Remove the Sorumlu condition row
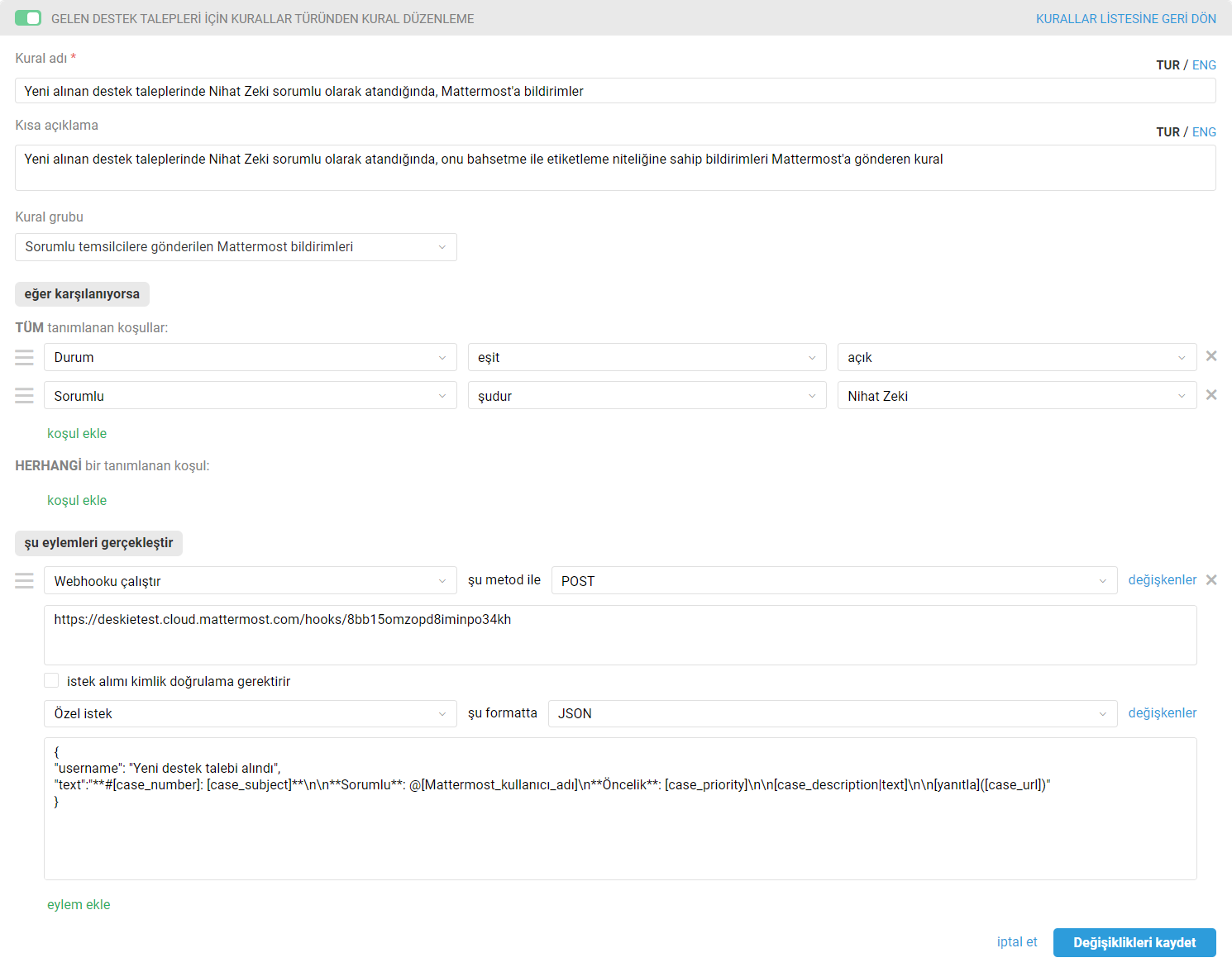Screen dimensions: 1232x972 click(1211, 395)
